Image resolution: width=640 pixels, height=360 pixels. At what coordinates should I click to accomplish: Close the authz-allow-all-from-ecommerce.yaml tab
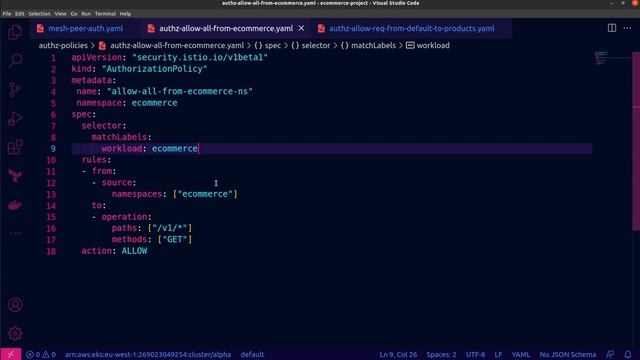(301, 28)
